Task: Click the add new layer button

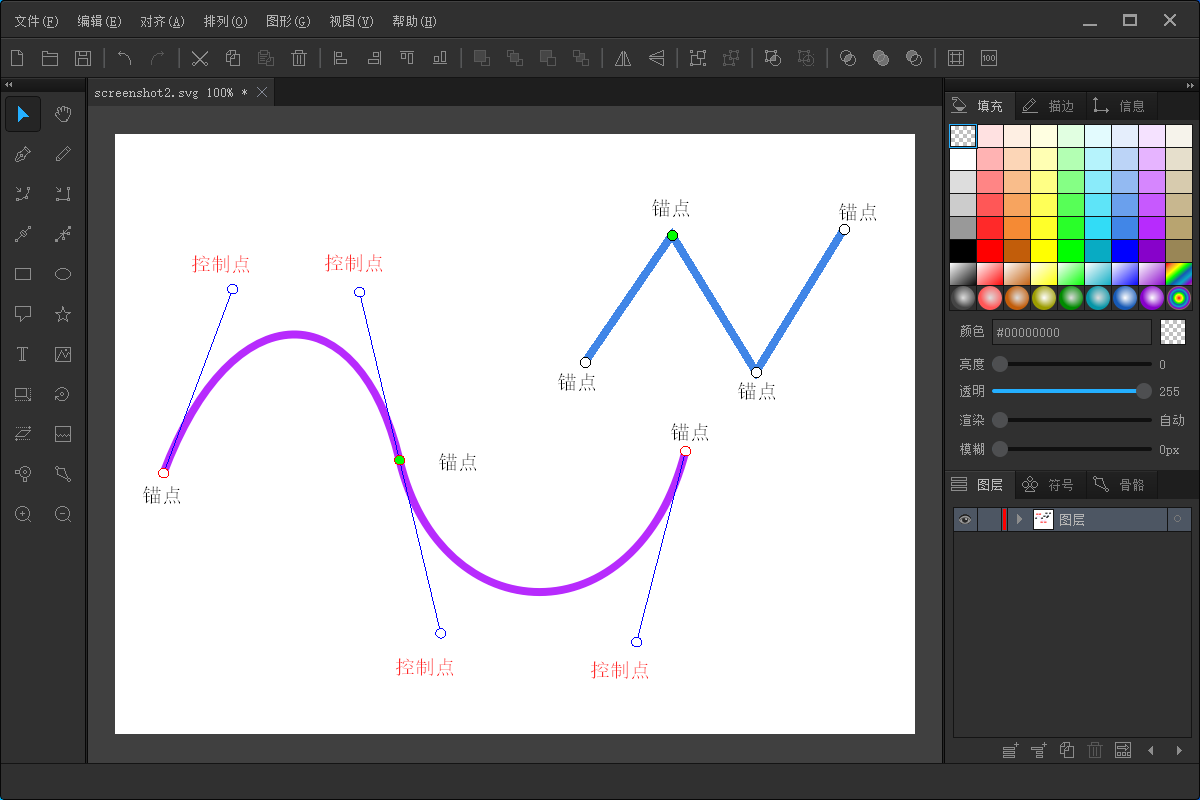Action: pos(1011,750)
